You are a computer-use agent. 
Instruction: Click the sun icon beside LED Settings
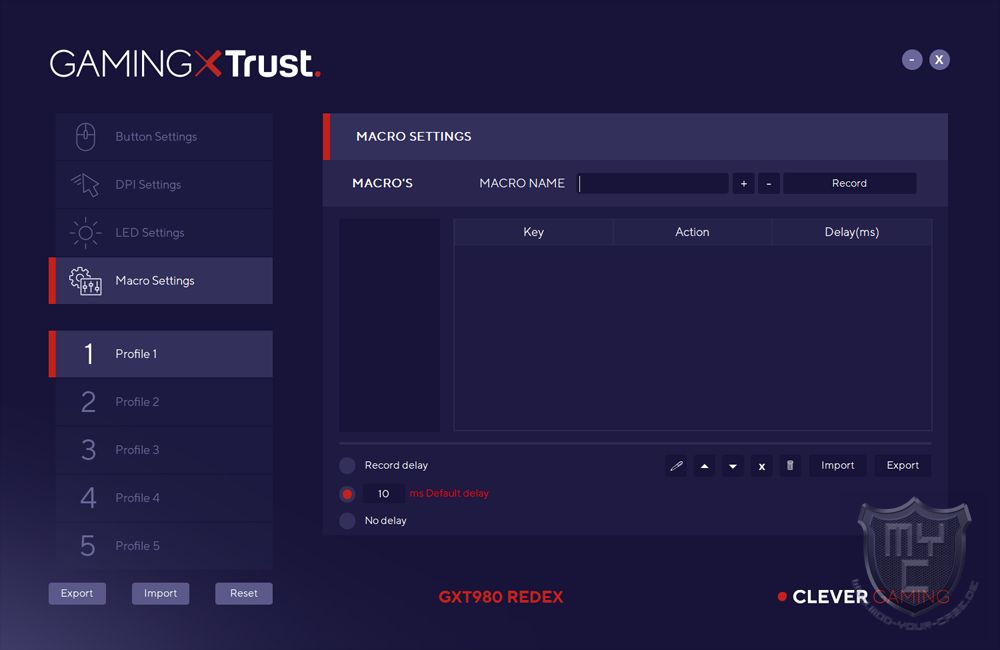point(85,233)
